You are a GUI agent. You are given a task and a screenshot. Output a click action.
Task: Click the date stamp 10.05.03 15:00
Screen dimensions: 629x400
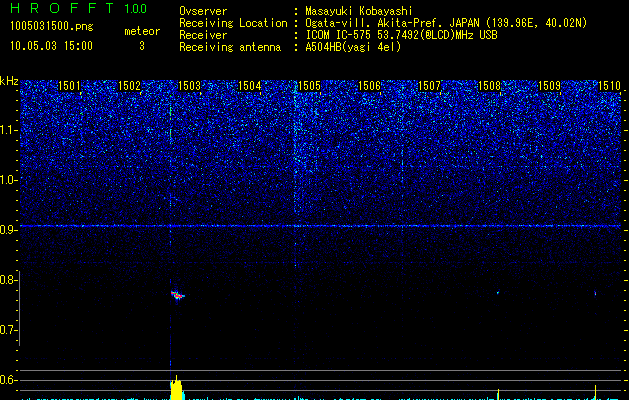pyautogui.click(x=51, y=46)
